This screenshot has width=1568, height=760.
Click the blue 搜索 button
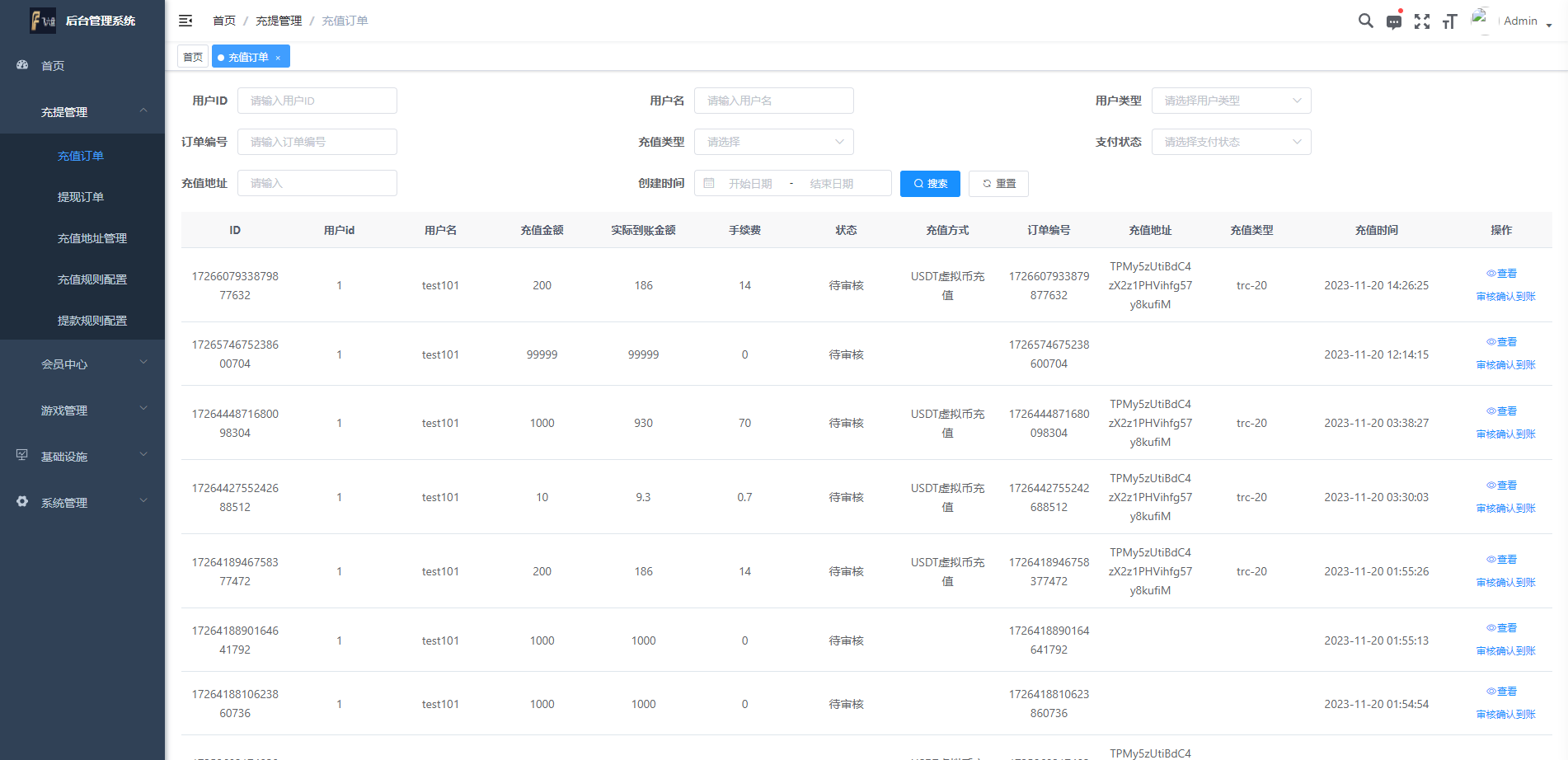[930, 183]
